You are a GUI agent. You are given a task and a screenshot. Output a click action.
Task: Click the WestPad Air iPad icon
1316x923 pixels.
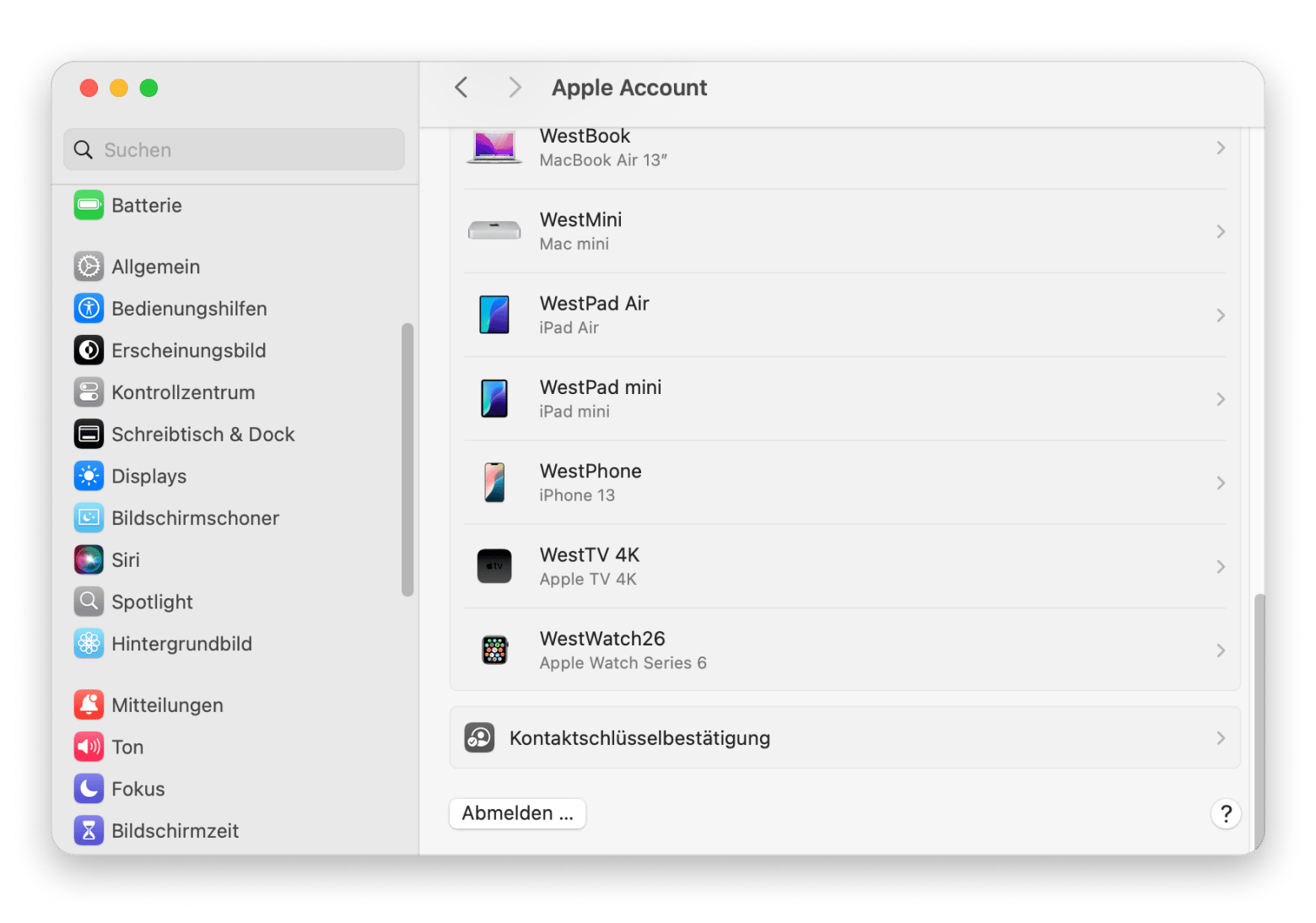[x=494, y=315]
